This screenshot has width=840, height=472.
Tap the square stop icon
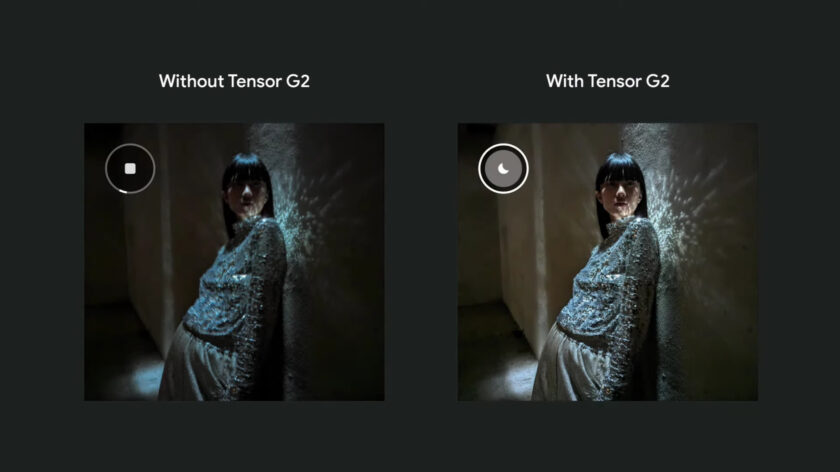point(130,169)
